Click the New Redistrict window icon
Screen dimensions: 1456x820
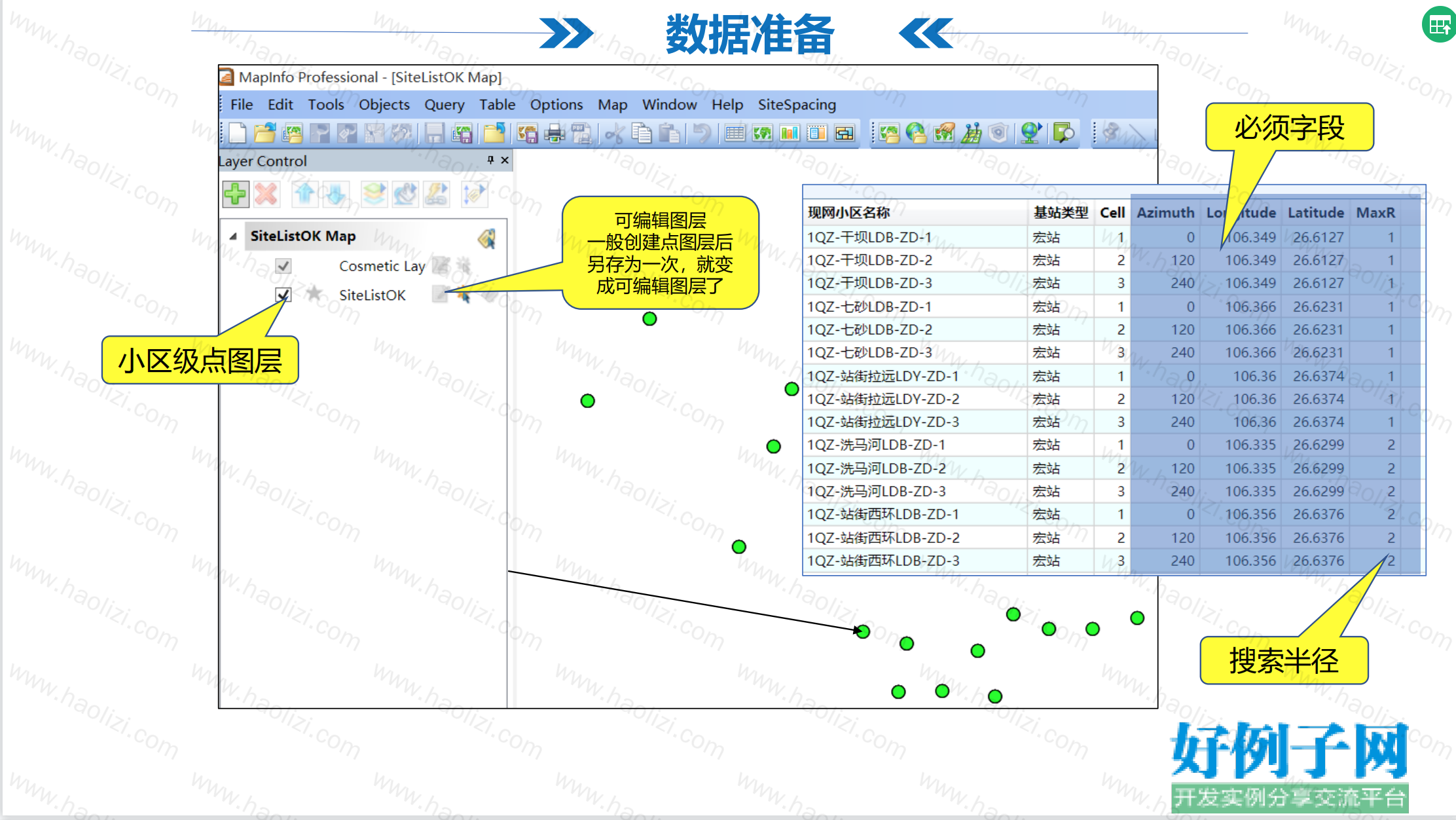coord(845,134)
